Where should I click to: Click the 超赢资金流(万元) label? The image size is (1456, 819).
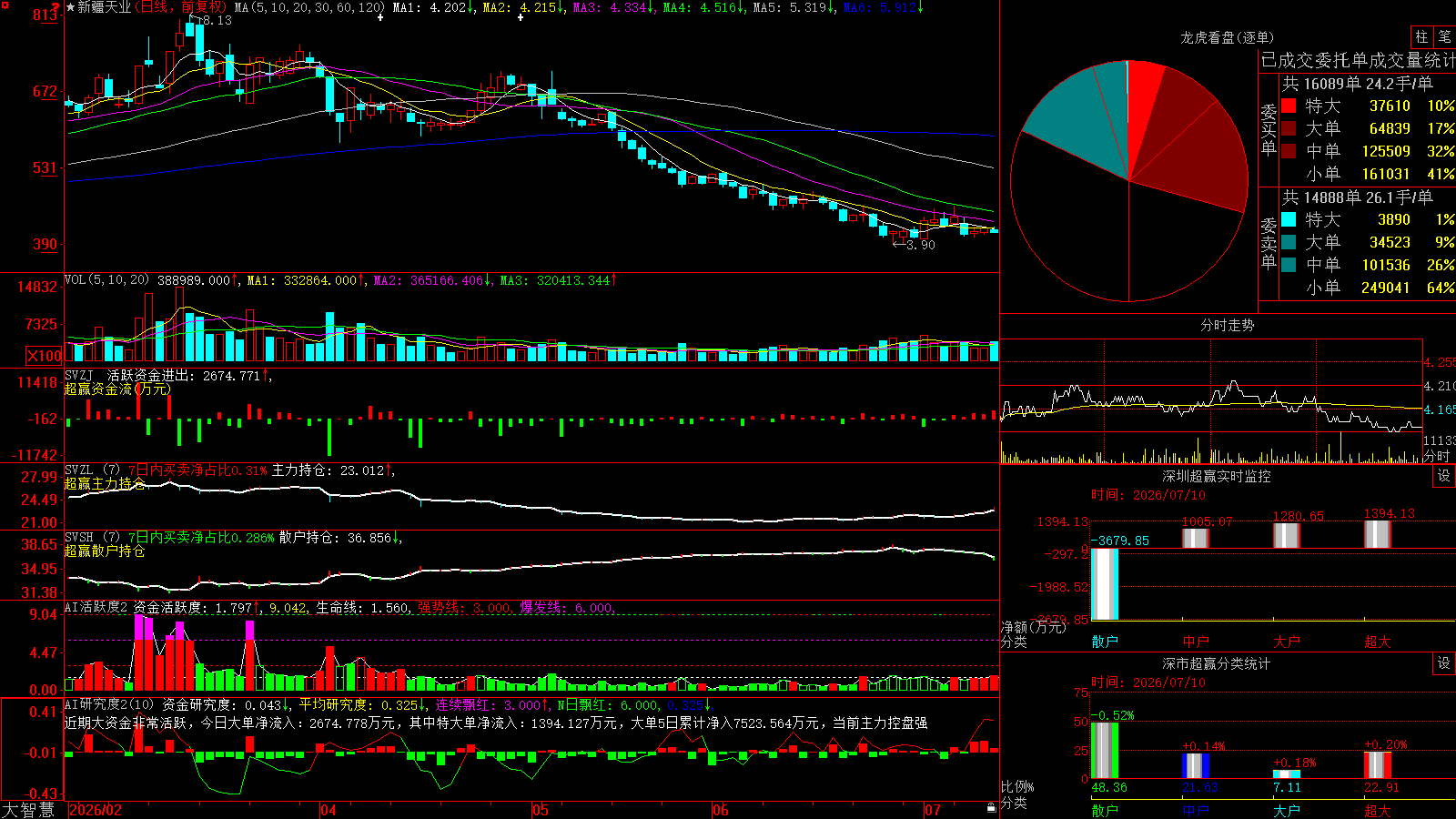coord(117,389)
